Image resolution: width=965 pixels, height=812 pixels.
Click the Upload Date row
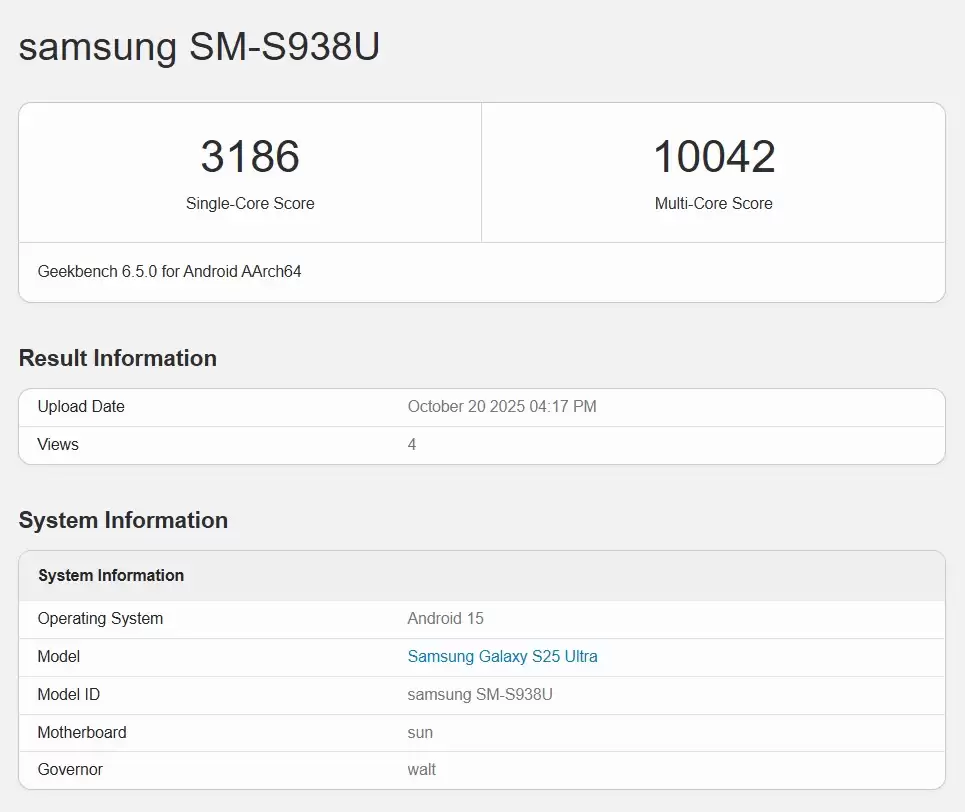point(81,407)
